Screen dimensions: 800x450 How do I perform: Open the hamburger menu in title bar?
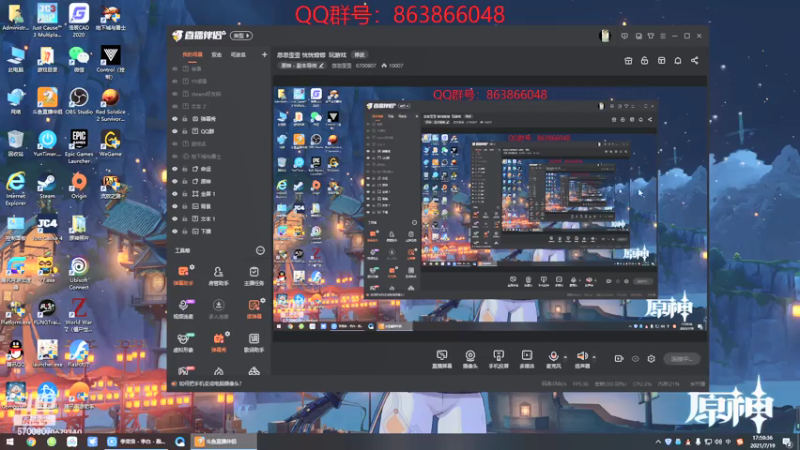(663, 36)
